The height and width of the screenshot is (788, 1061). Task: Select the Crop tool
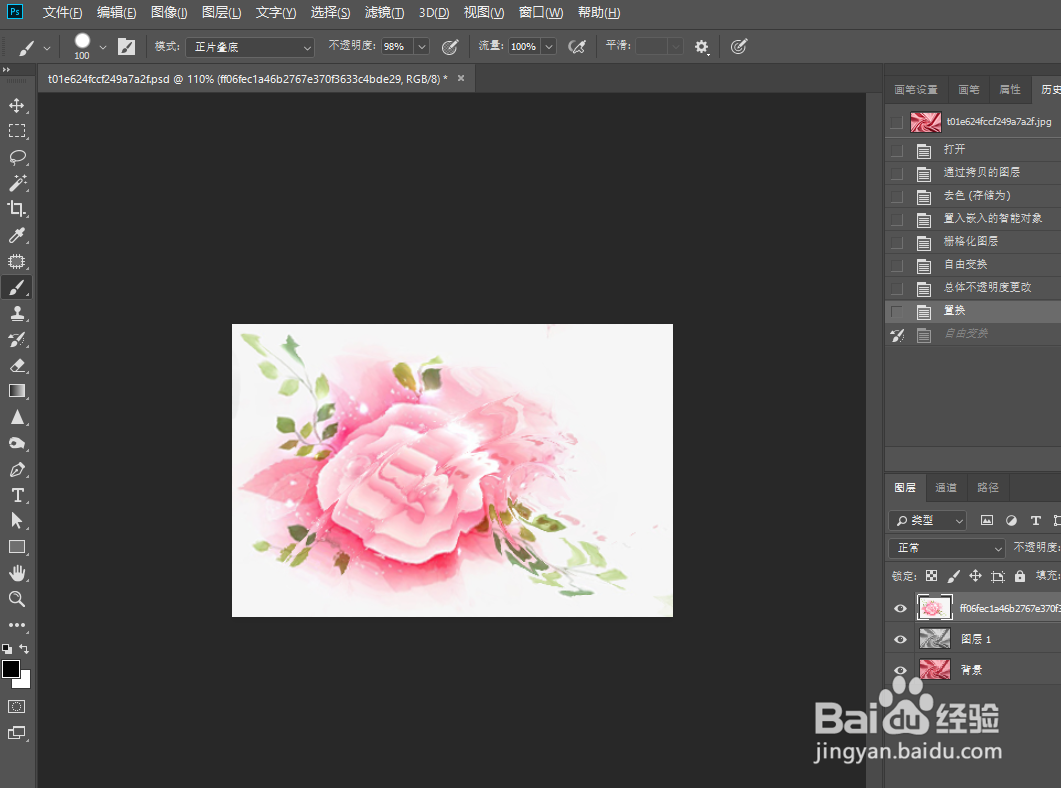click(17, 209)
